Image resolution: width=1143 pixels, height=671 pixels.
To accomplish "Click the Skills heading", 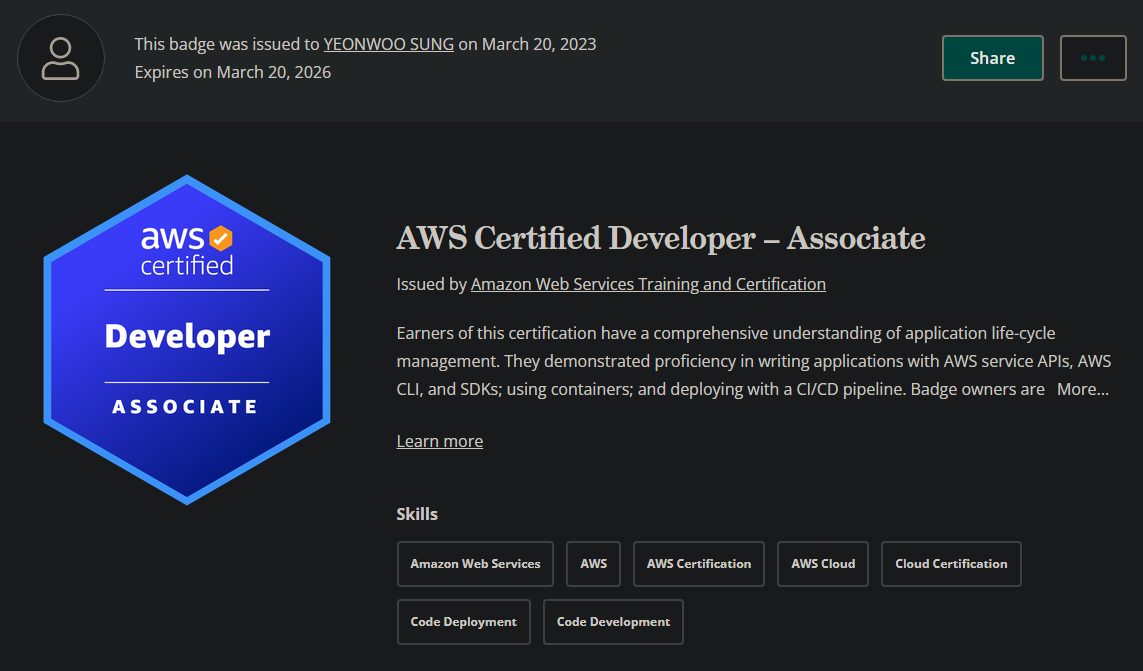I will click(417, 514).
